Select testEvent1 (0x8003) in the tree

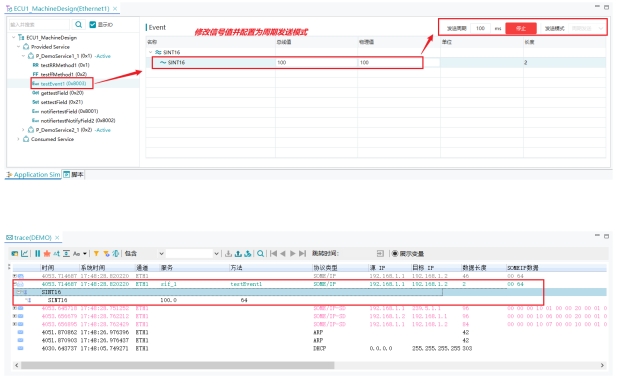[62, 84]
